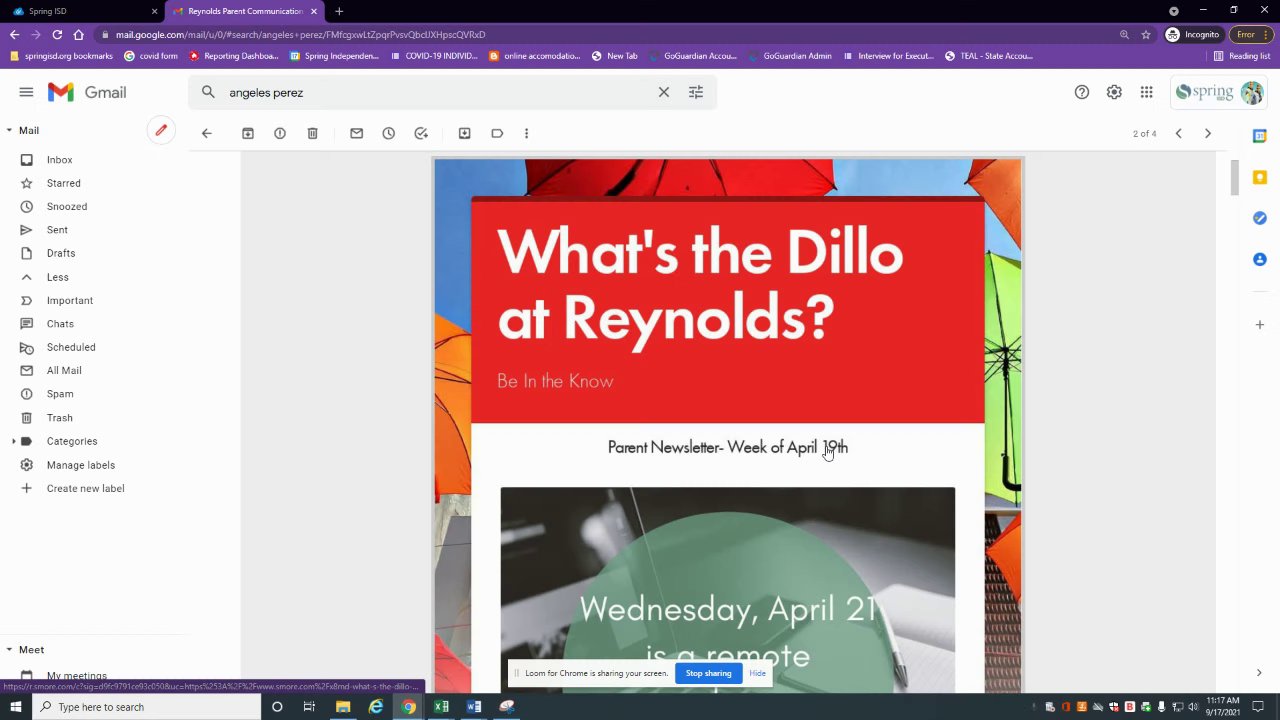Open Gmail support help icon
Image resolution: width=1280 pixels, height=720 pixels.
point(1082,92)
